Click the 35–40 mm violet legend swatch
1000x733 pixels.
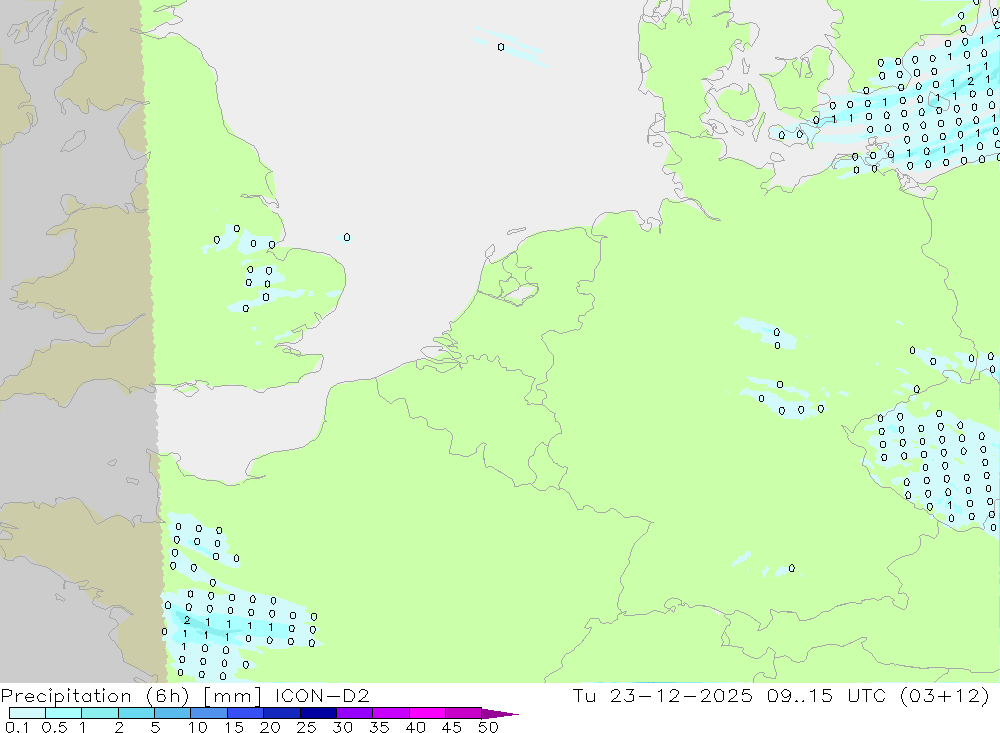tap(390, 714)
